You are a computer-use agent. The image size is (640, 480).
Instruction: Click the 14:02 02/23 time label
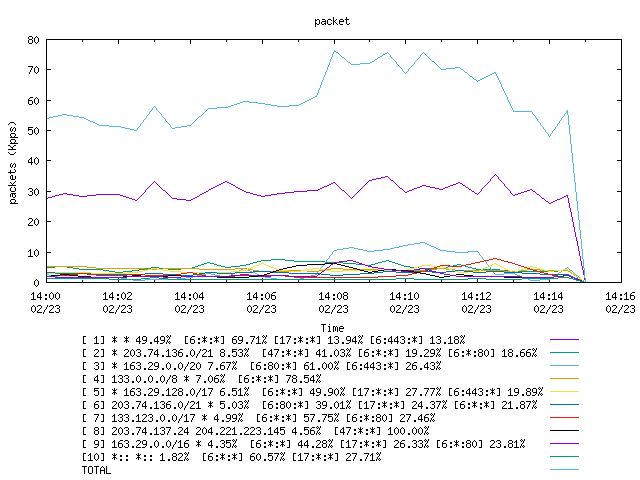[x=118, y=302]
